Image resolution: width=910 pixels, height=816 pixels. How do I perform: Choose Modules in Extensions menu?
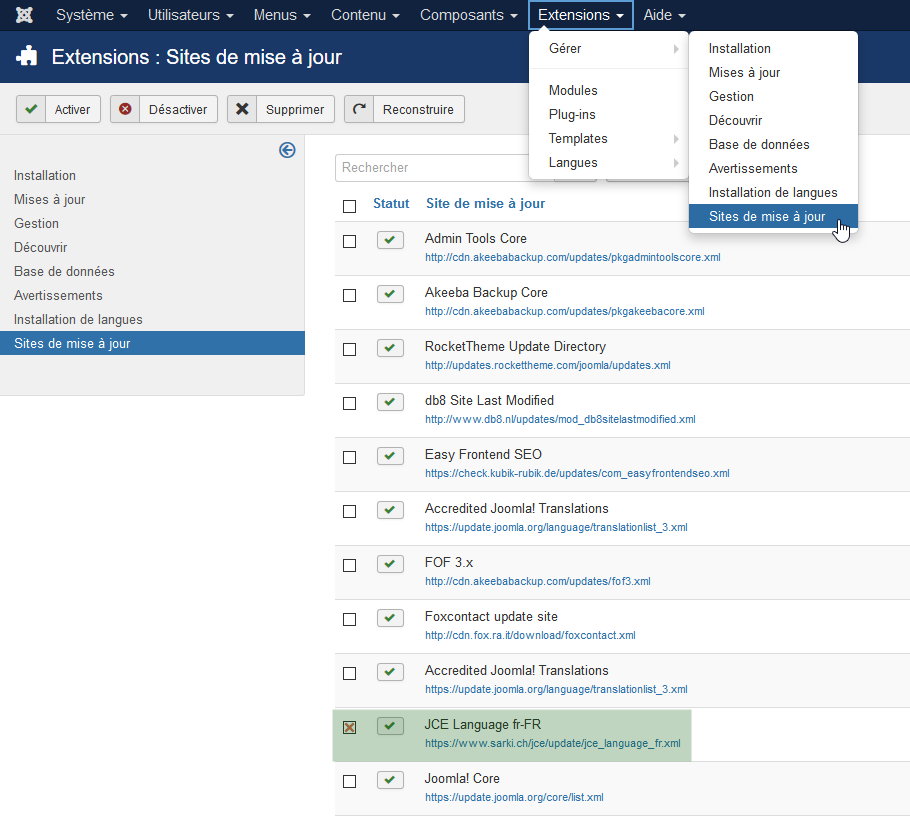(x=608, y=91)
